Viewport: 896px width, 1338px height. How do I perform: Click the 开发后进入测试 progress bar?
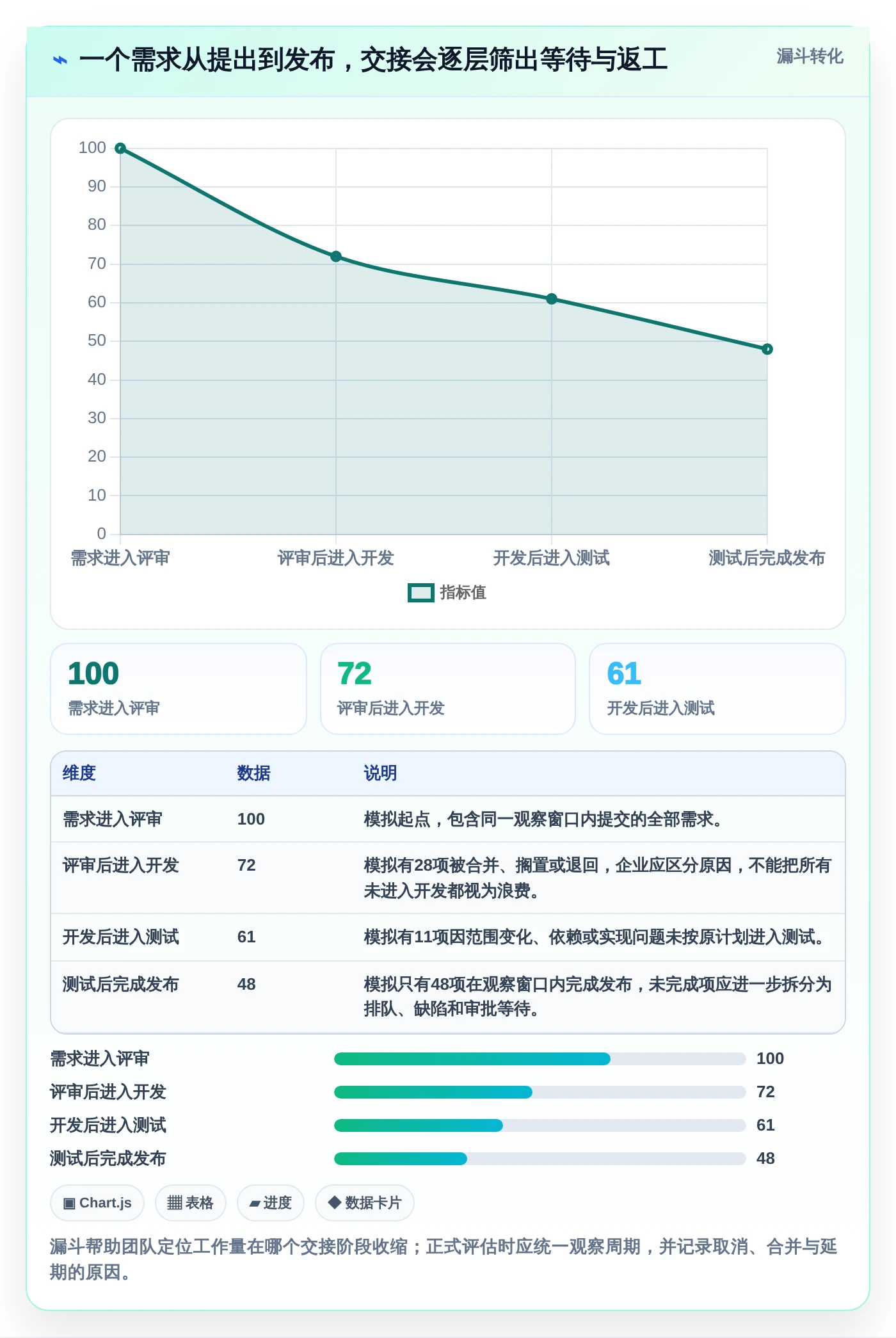(540, 1125)
